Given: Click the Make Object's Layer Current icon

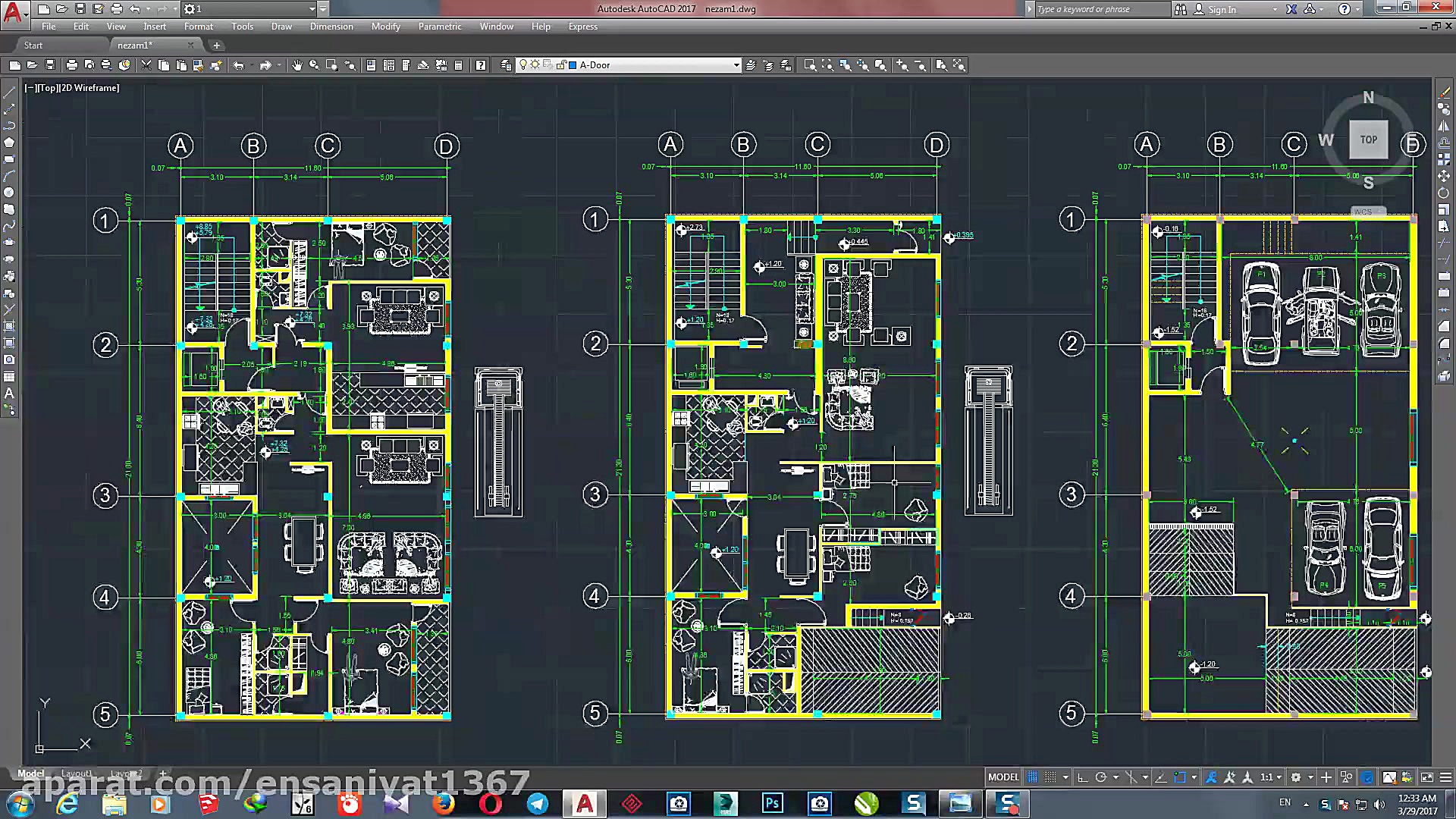Looking at the screenshot, I should (x=751, y=65).
